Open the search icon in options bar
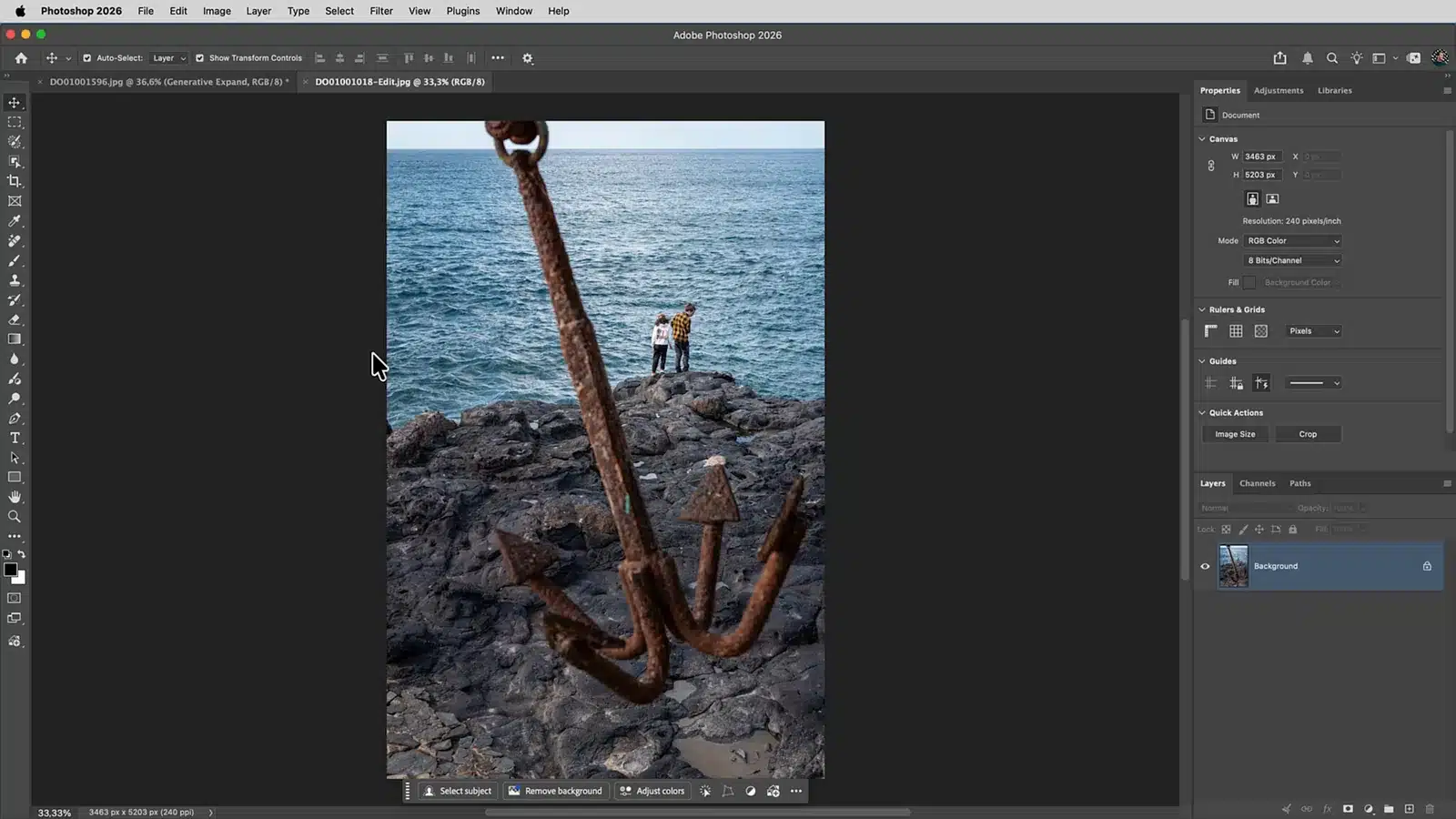1456x819 pixels. pyautogui.click(x=1332, y=58)
